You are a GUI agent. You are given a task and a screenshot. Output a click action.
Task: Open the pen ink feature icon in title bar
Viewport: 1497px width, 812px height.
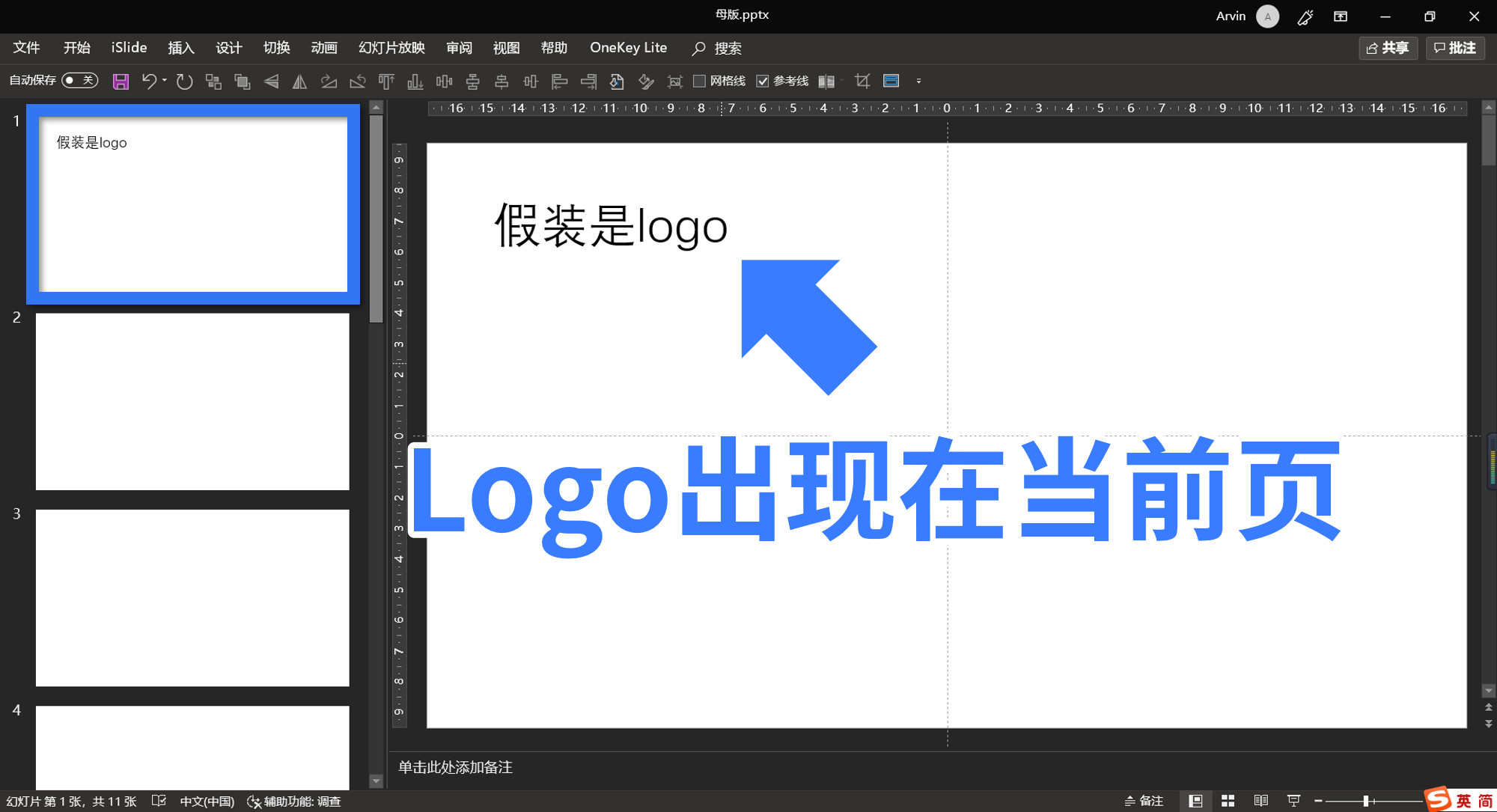coord(1305,16)
